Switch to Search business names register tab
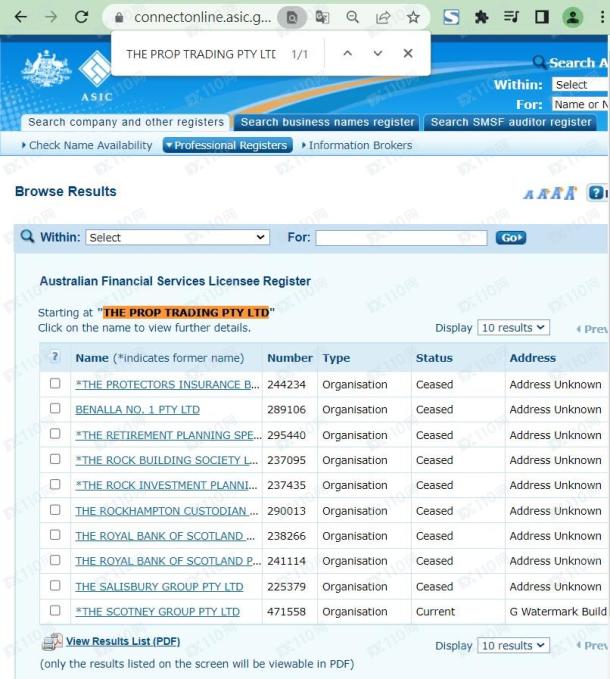Viewport: 610px width, 679px height. [x=327, y=123]
